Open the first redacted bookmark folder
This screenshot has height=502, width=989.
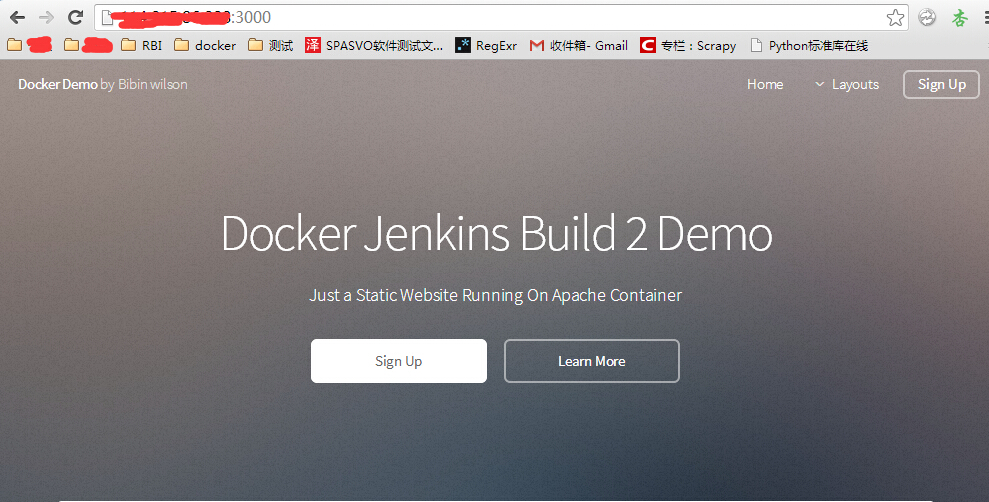pos(30,45)
